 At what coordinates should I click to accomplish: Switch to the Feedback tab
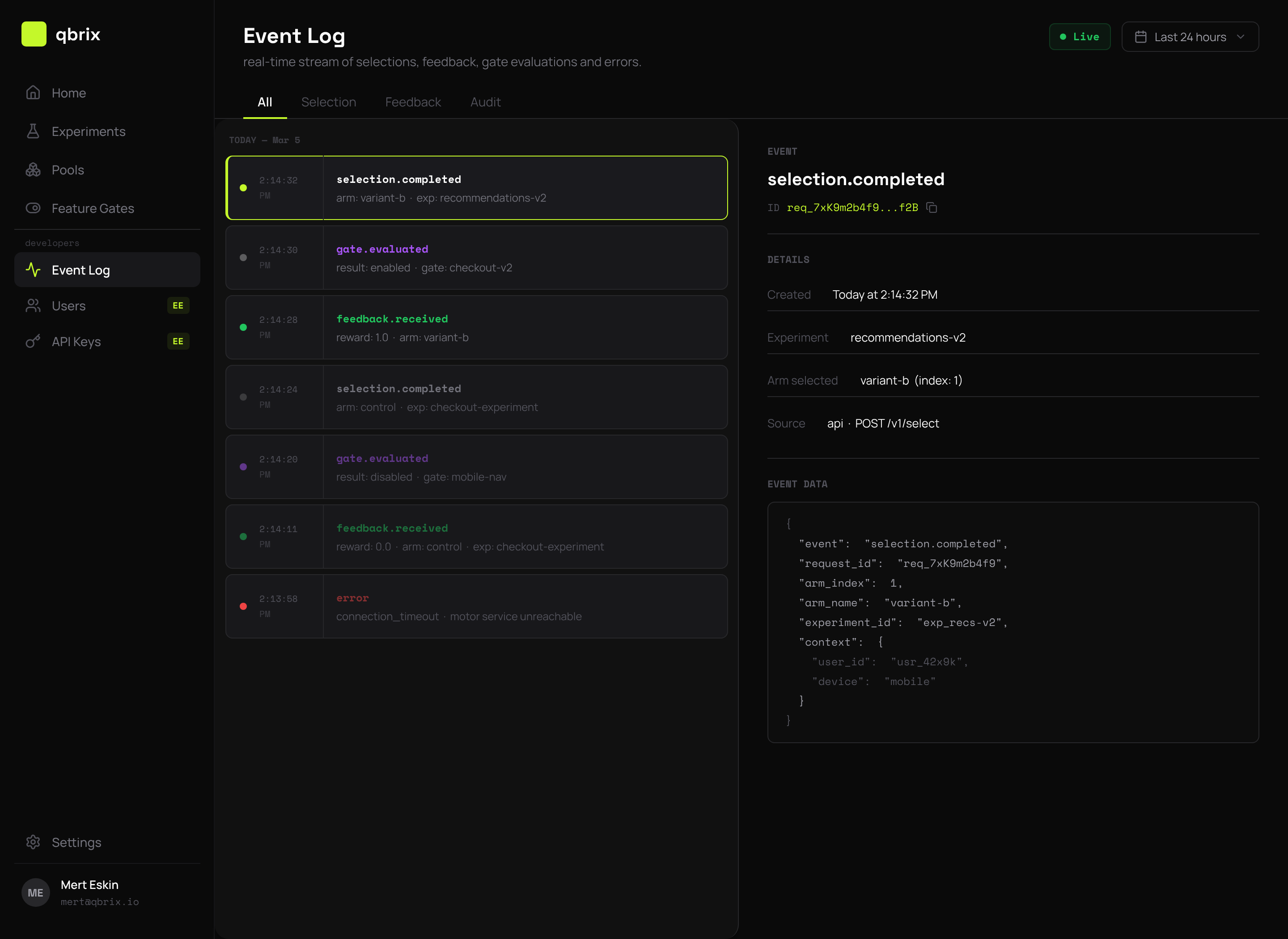point(413,102)
